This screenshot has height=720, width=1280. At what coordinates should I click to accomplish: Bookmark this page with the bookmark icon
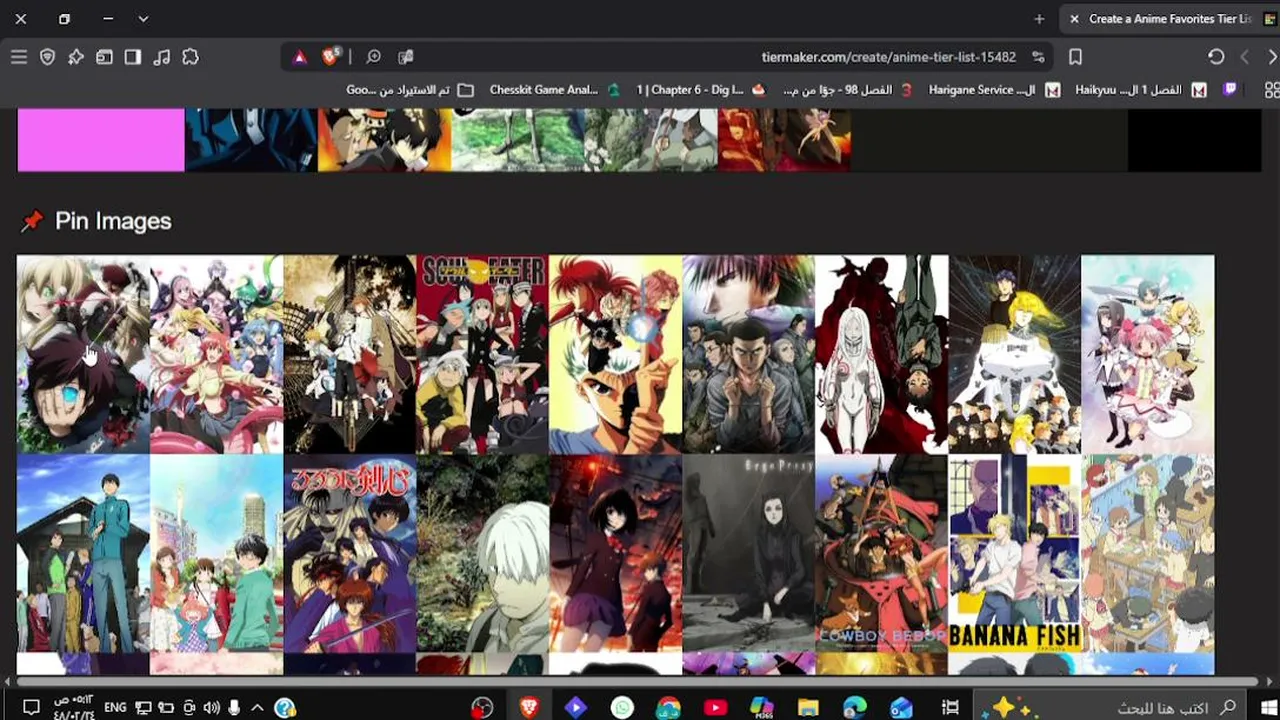click(1075, 57)
